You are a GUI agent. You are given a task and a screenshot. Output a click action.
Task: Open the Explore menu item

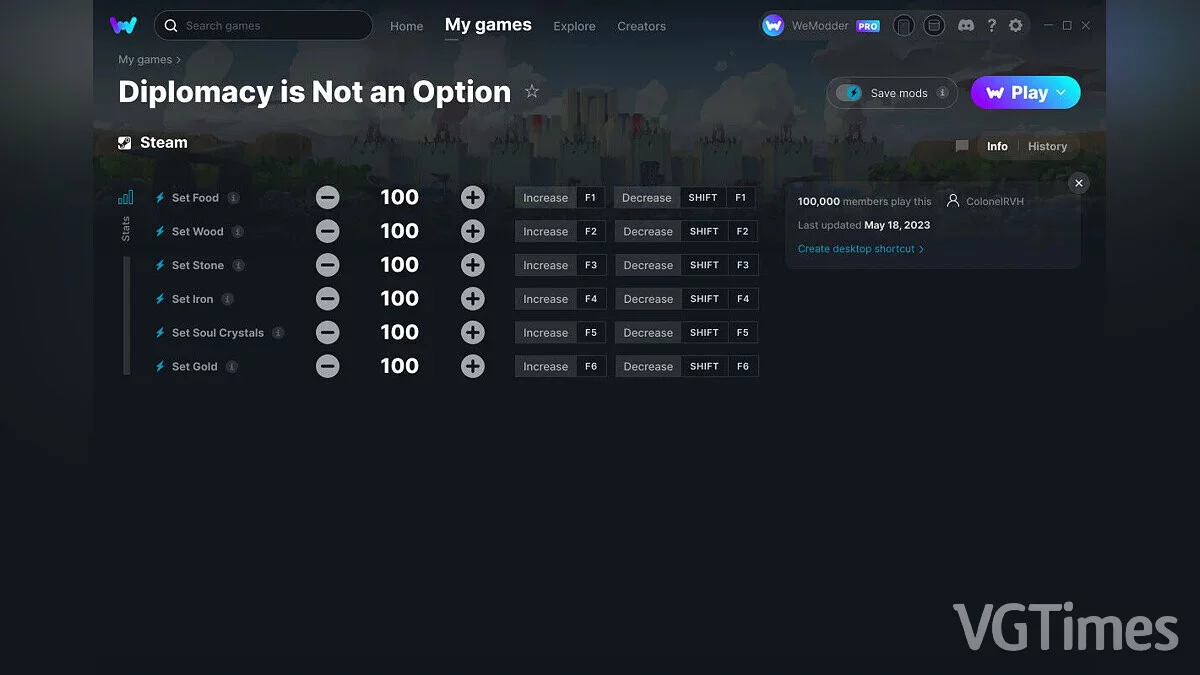(x=574, y=27)
